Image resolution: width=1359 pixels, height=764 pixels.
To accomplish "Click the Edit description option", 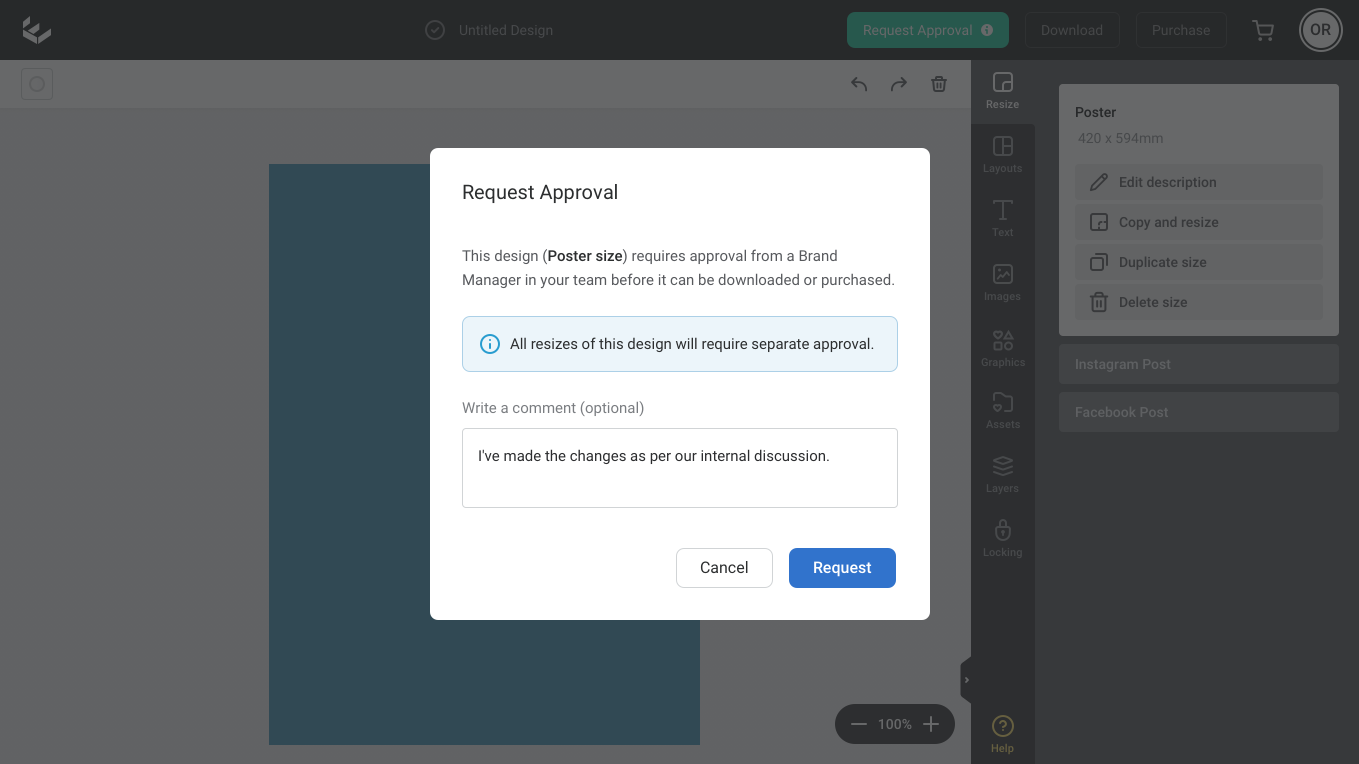I will click(x=1198, y=182).
